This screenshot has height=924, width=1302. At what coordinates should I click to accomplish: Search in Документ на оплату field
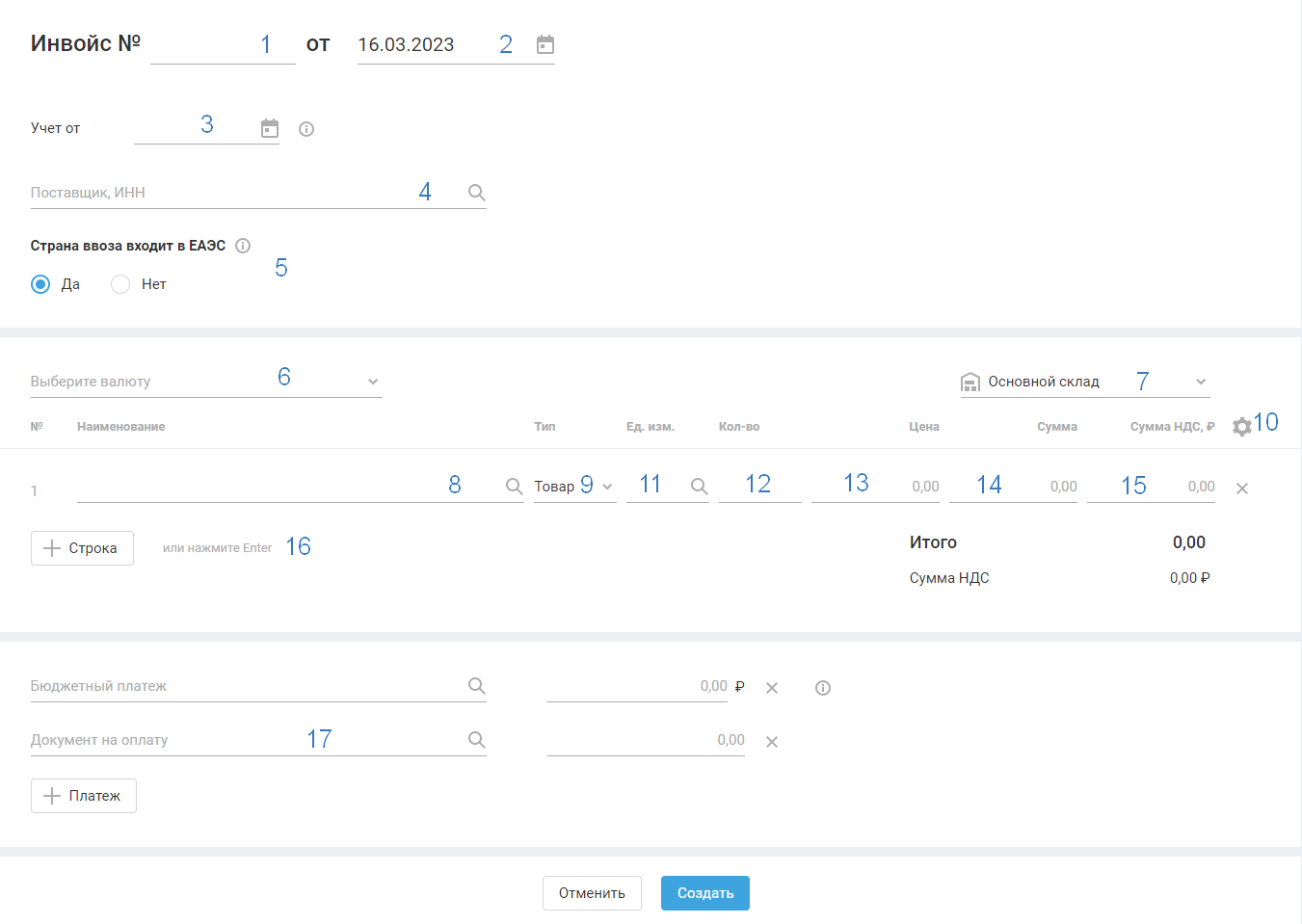[x=476, y=740]
